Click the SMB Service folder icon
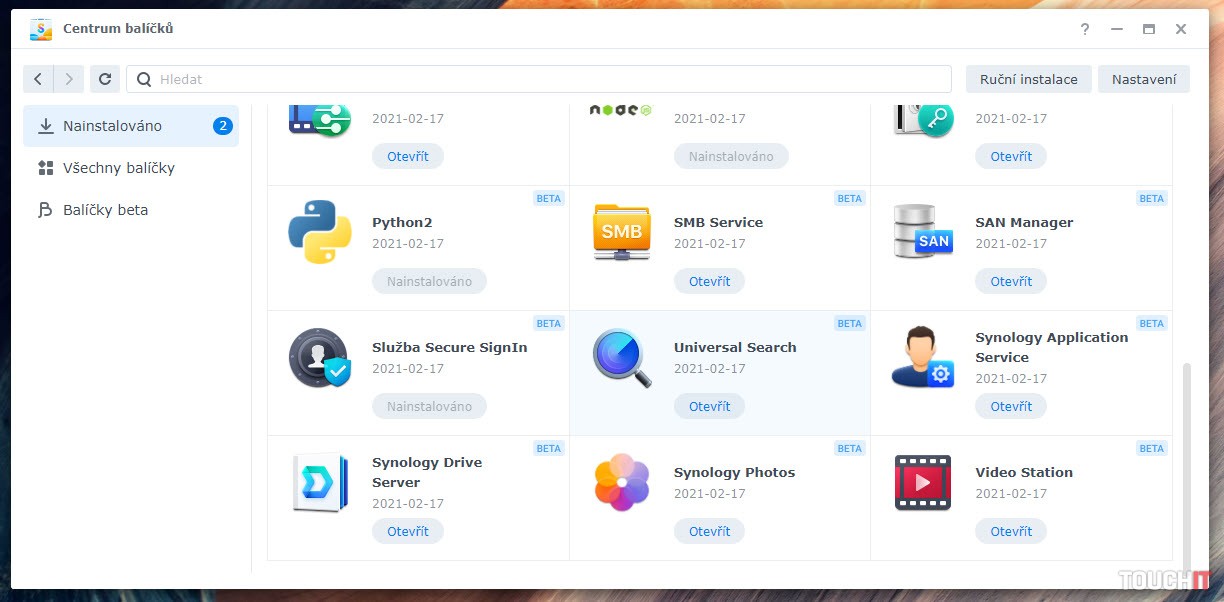1224x602 pixels. click(x=621, y=232)
